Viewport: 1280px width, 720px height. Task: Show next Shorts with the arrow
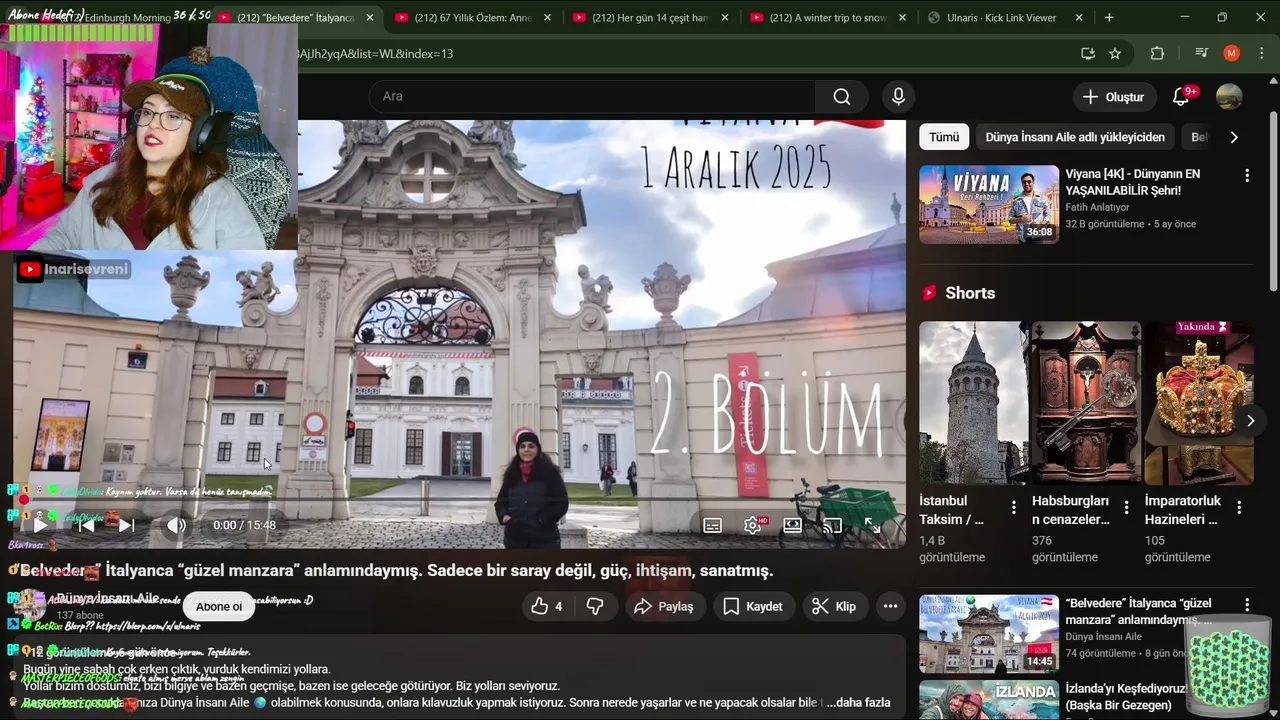[x=1250, y=421]
